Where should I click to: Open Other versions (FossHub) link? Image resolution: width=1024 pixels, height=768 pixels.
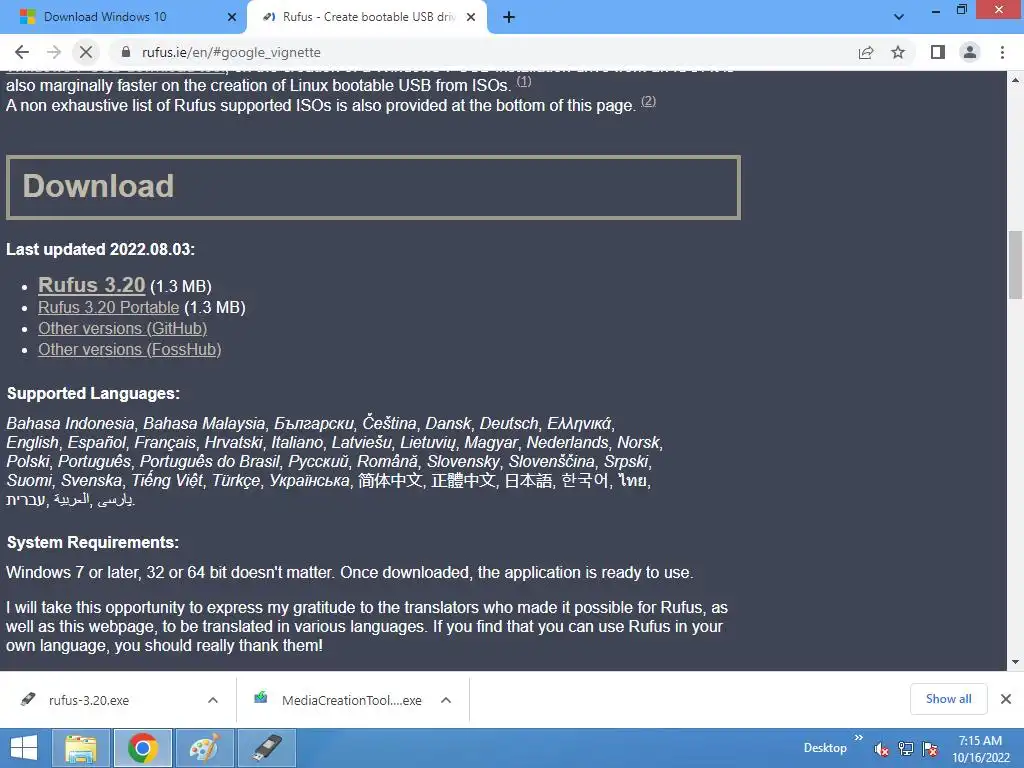tap(129, 349)
